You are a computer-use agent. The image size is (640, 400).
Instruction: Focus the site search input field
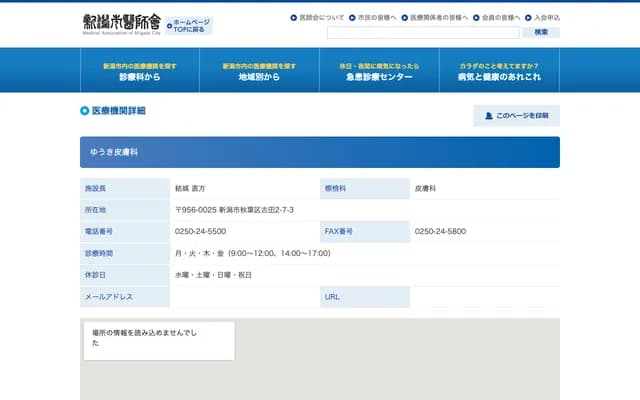pos(423,32)
